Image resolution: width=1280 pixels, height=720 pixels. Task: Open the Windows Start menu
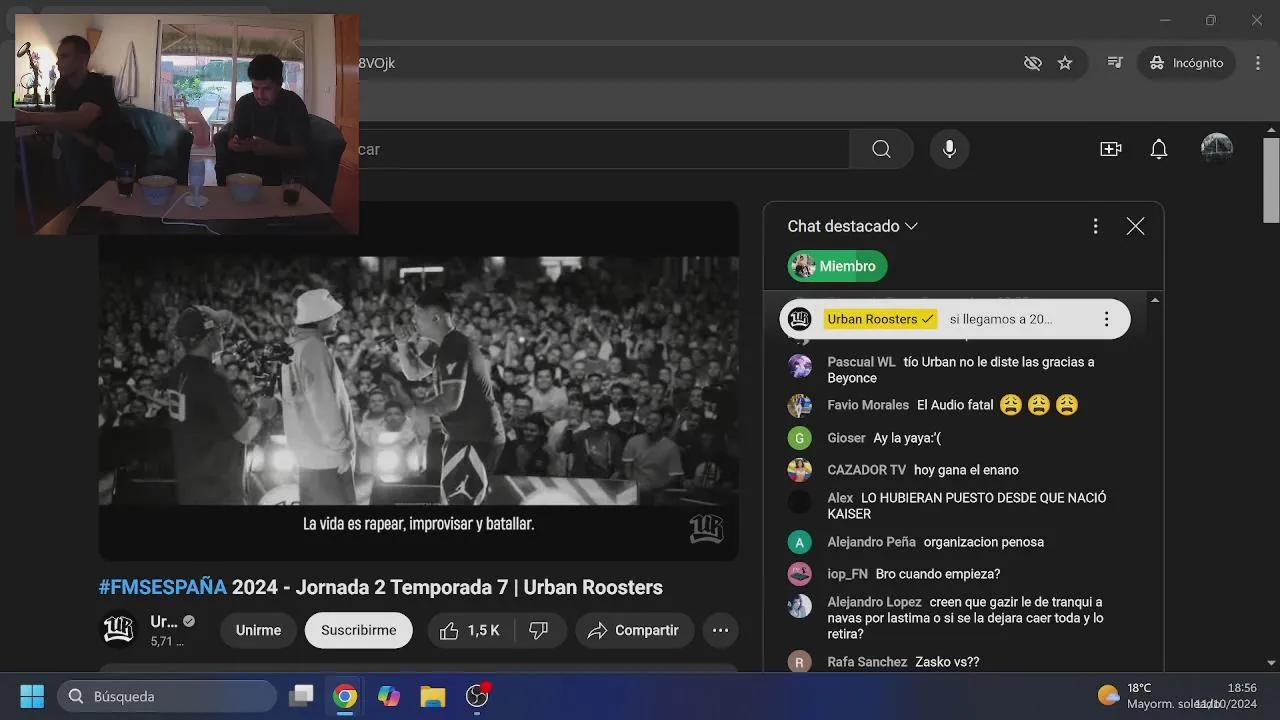point(32,696)
